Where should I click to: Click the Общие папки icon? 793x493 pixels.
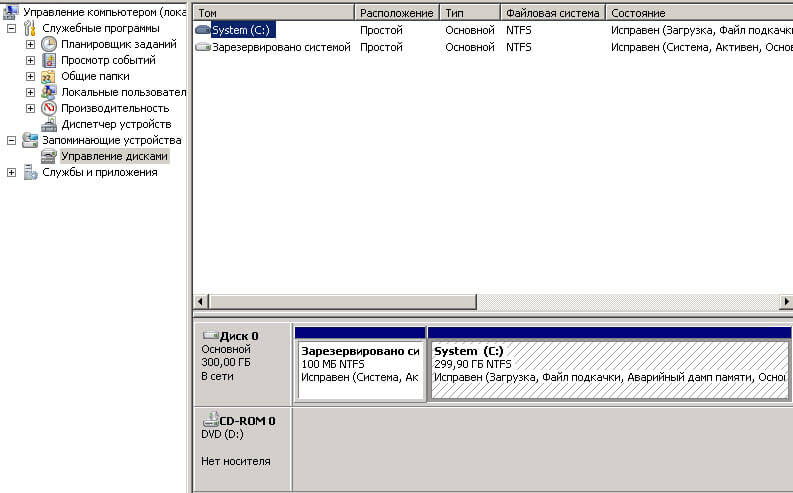tap(48, 76)
